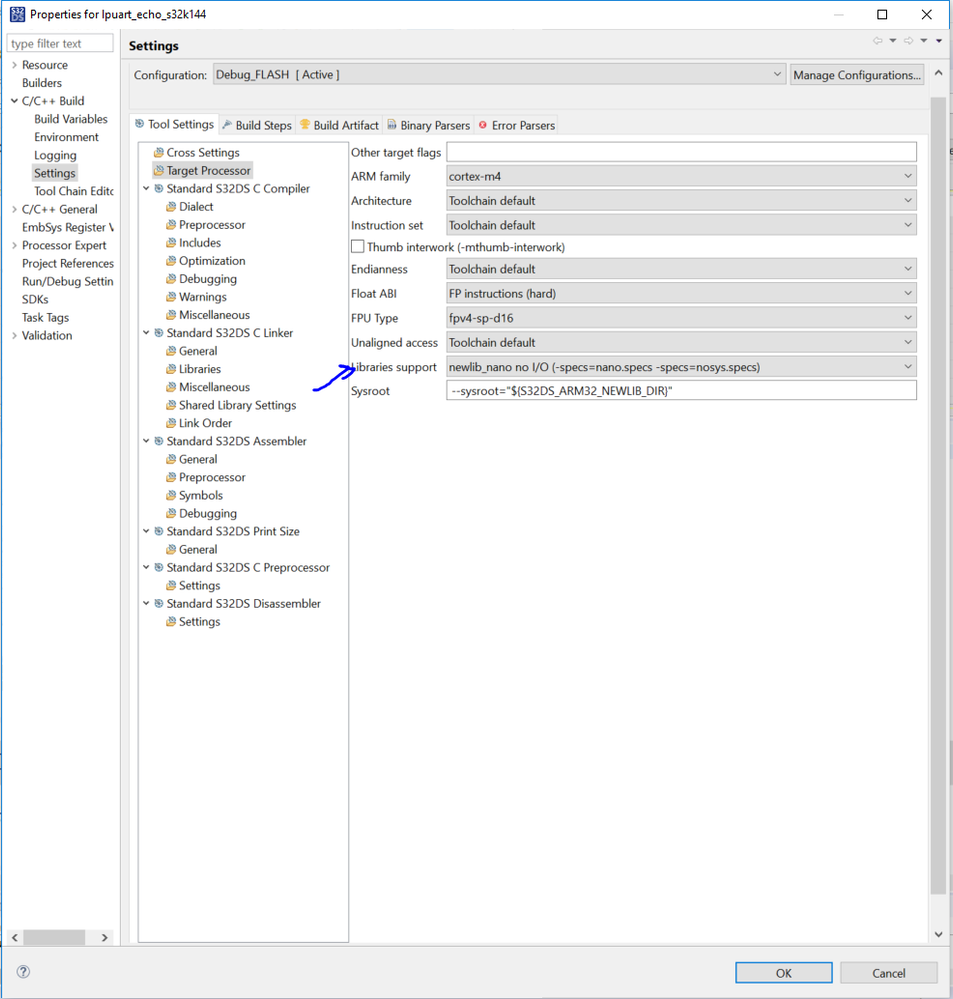Expand the C/C++ General node
Image resolution: width=953 pixels, height=999 pixels.
pos(14,209)
